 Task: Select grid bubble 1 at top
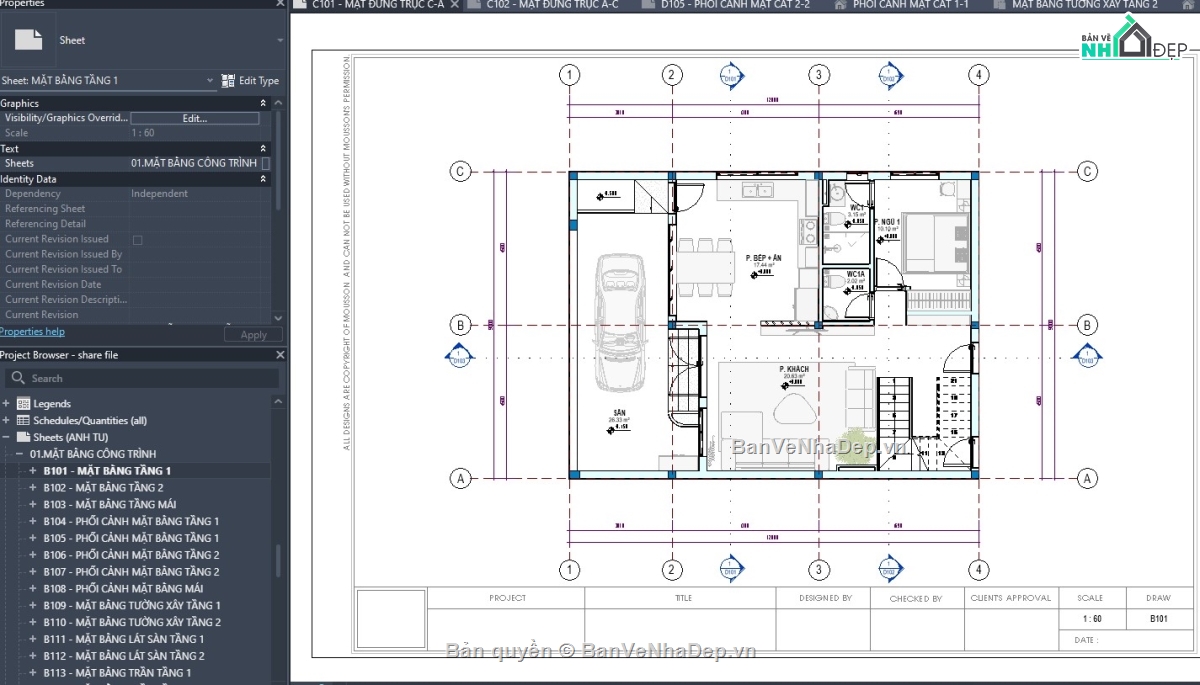pyautogui.click(x=569, y=74)
